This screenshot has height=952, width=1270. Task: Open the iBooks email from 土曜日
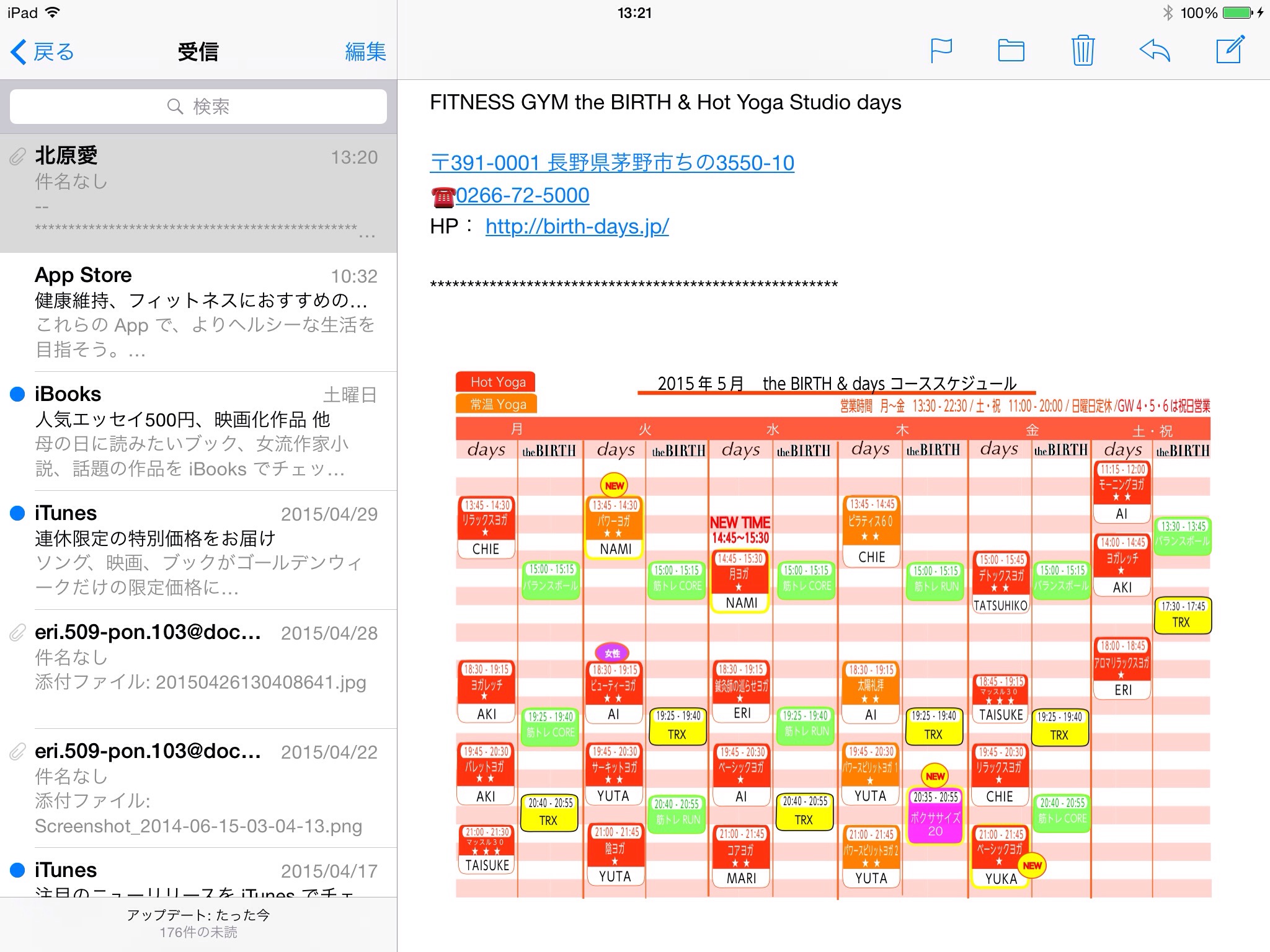198,431
